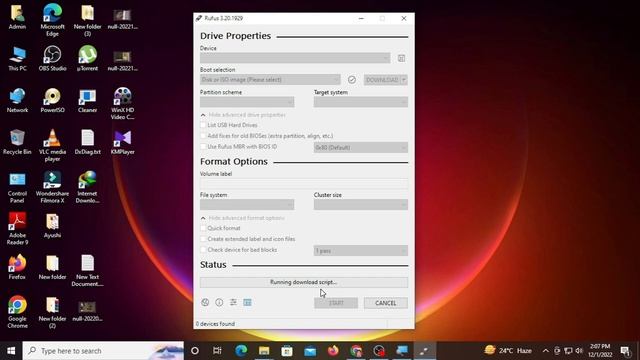Toggle the Quick format checkbox
Viewport: 640px width, 360px height.
click(x=203, y=228)
